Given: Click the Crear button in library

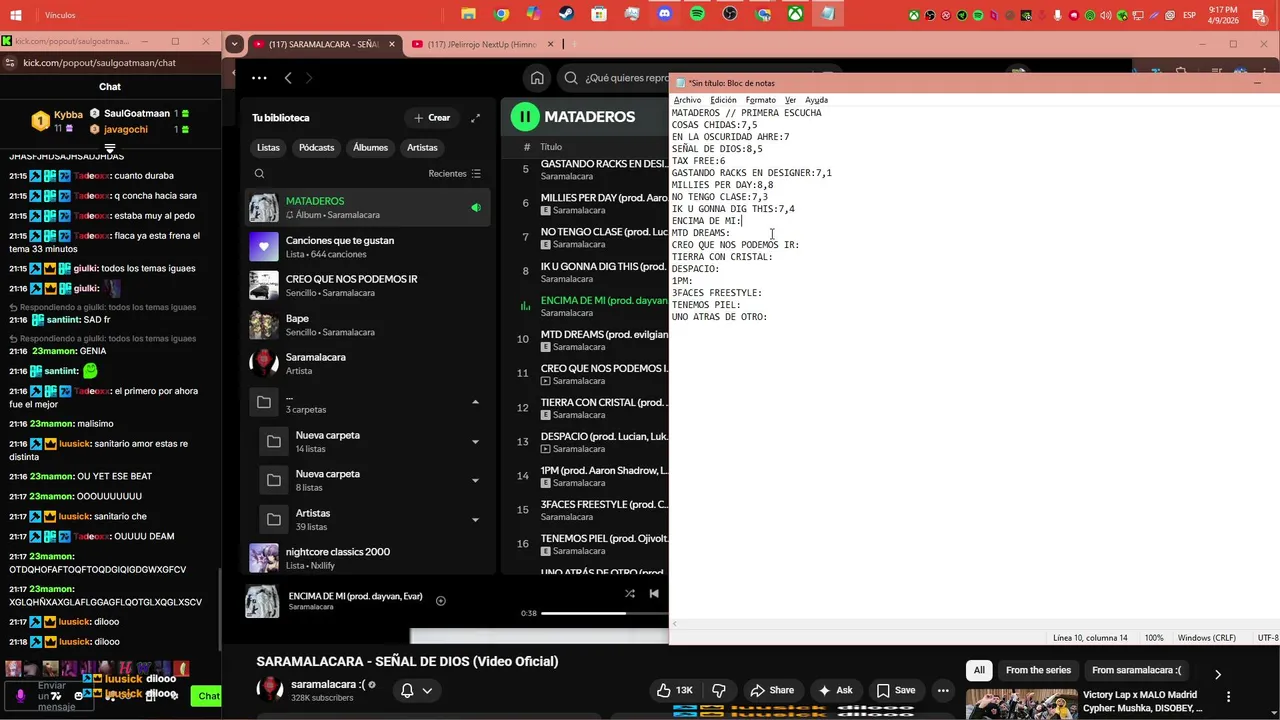Looking at the screenshot, I should [432, 118].
